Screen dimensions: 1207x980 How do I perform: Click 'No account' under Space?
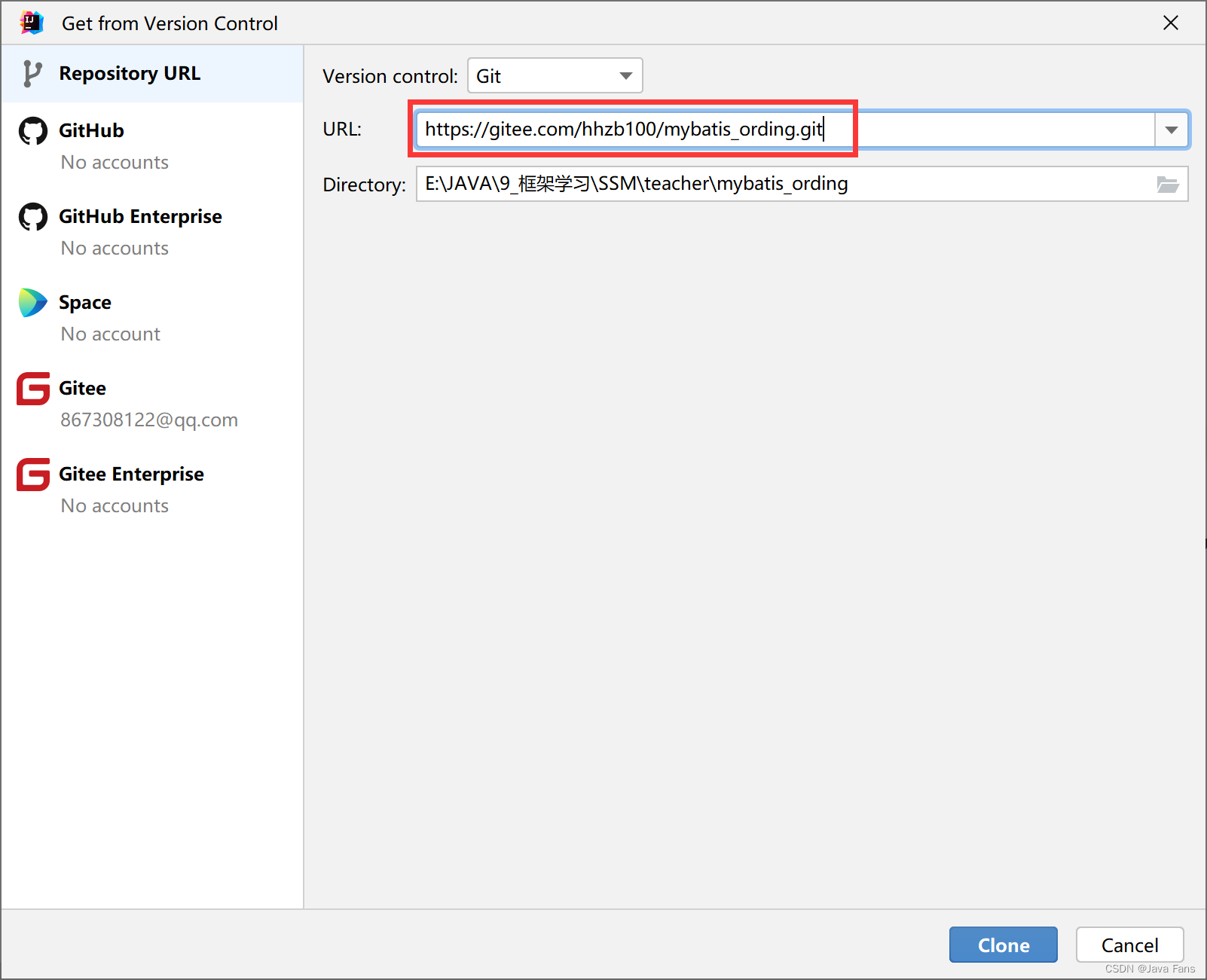(111, 334)
